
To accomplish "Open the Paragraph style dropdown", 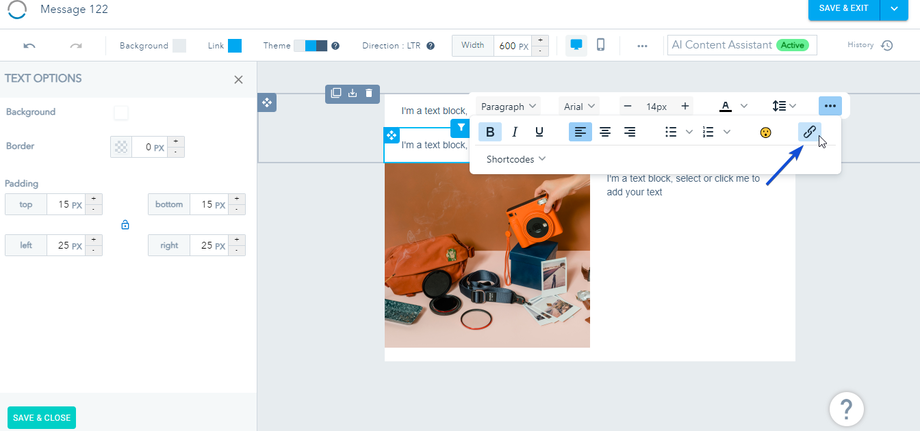I will click(x=508, y=106).
